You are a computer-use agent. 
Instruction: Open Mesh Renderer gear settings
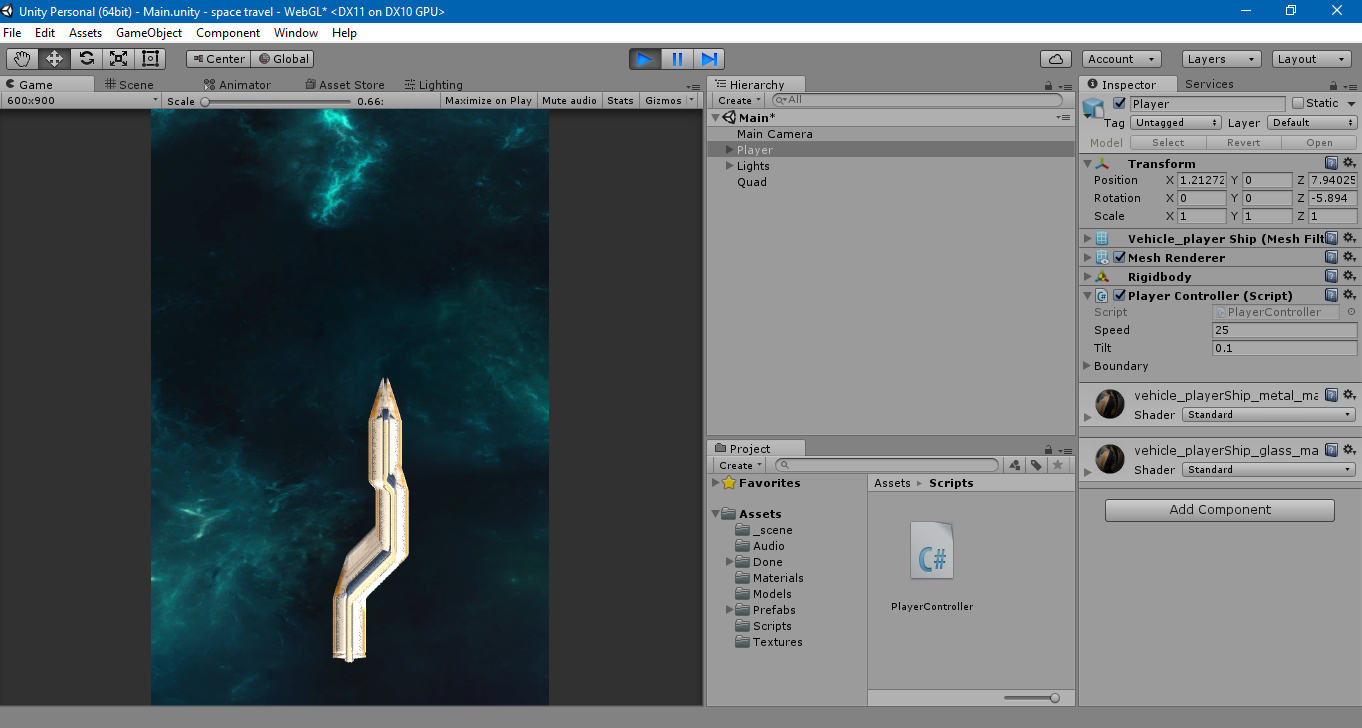1349,257
